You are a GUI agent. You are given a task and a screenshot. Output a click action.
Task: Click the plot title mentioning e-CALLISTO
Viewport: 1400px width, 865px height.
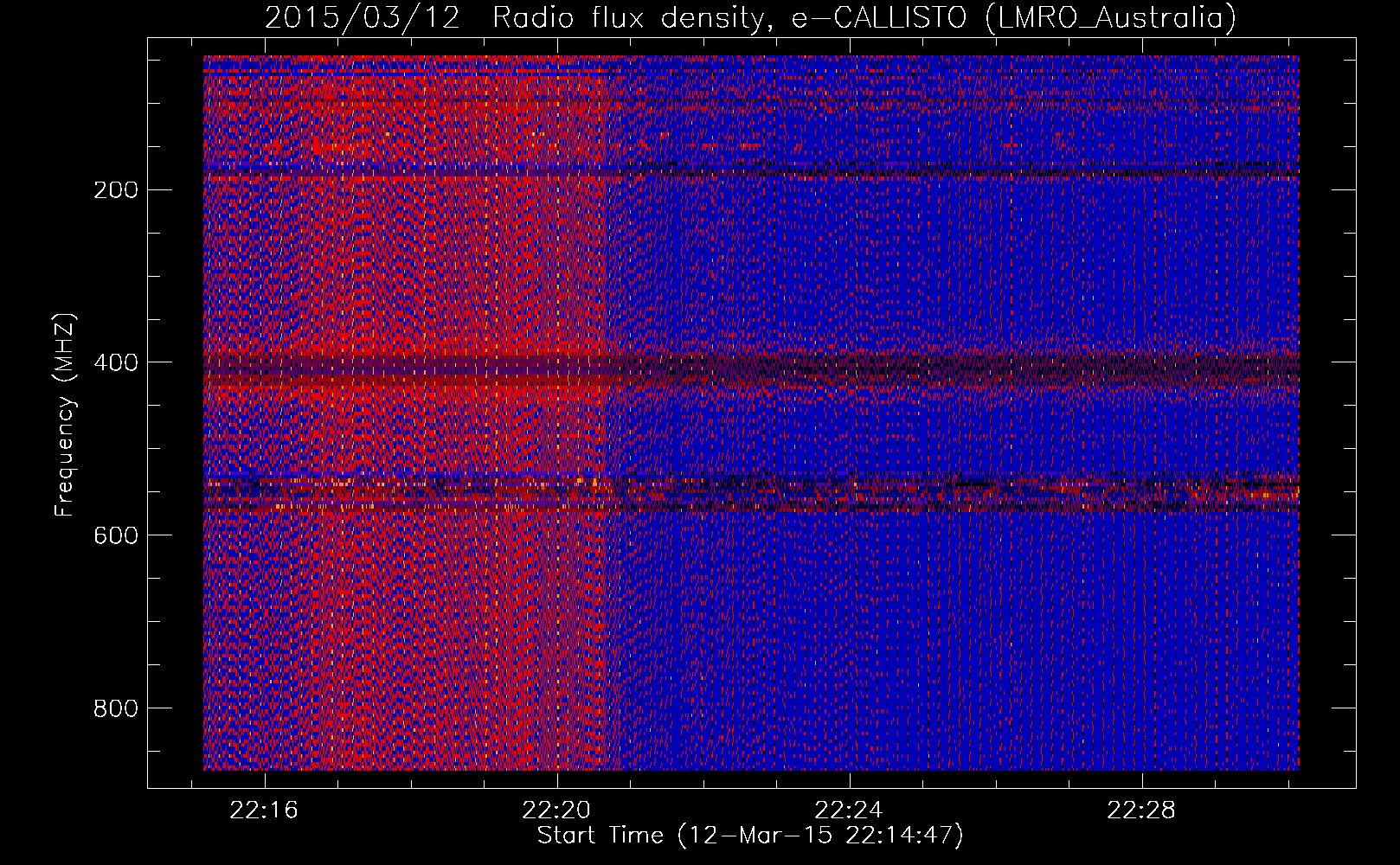point(749,18)
